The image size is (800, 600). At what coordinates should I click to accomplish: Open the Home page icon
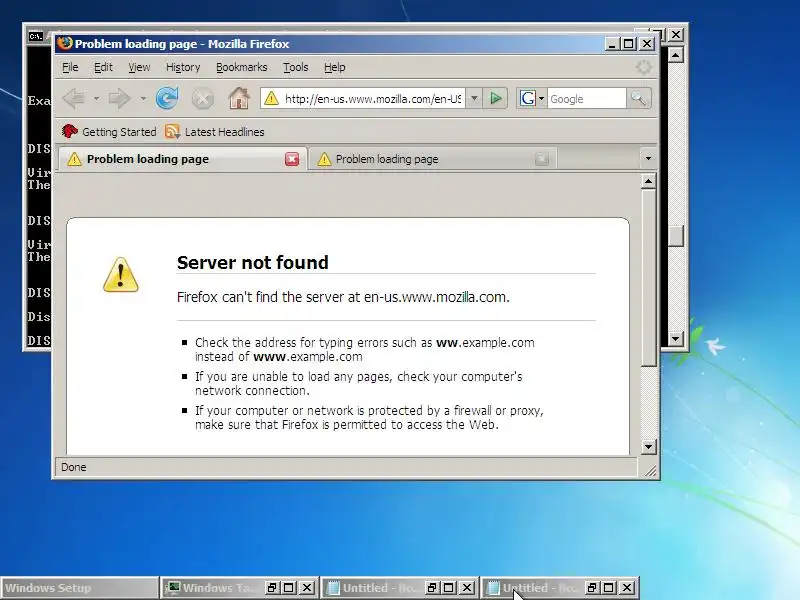click(239, 98)
